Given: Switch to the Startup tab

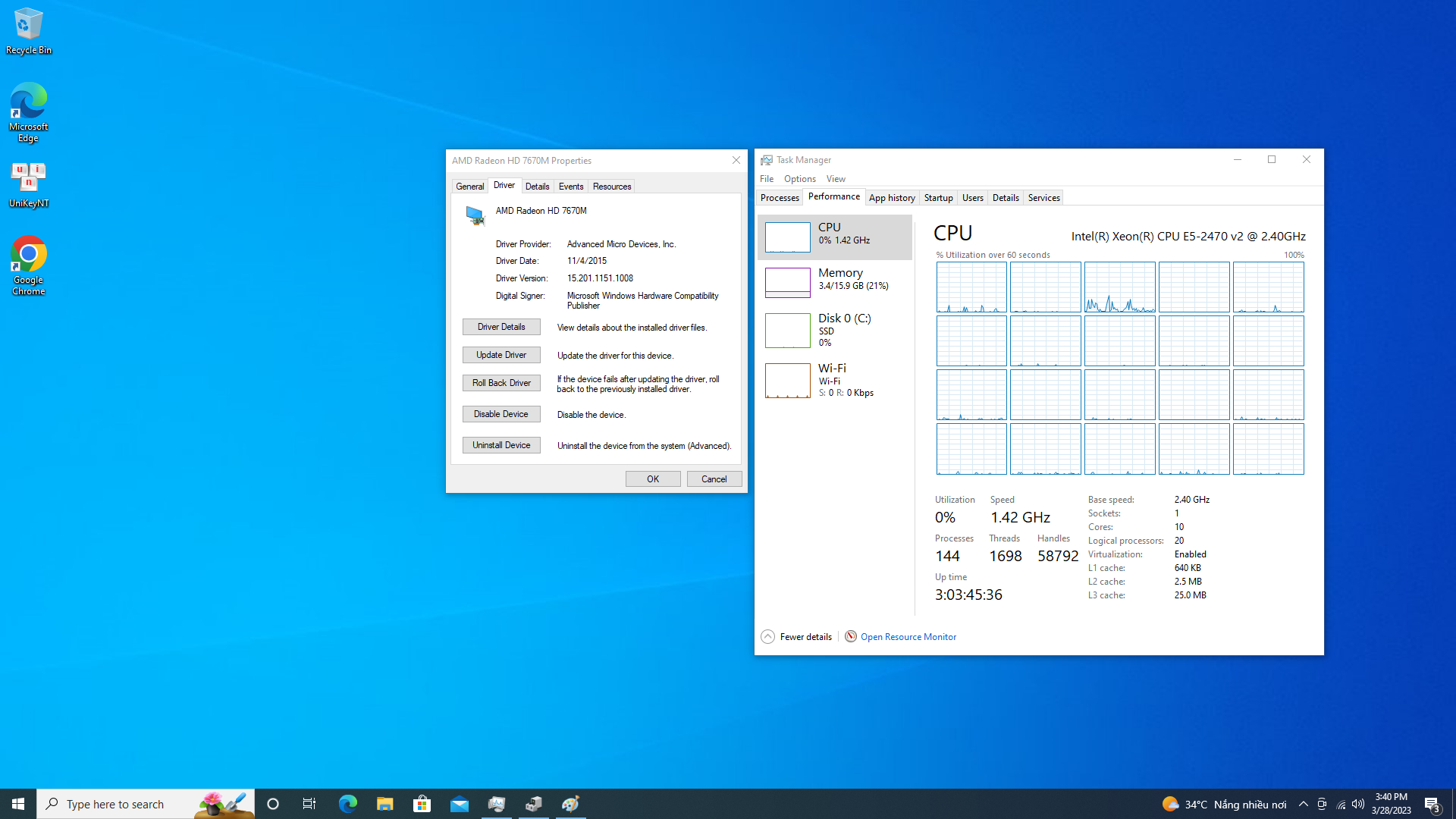Looking at the screenshot, I should [x=938, y=198].
